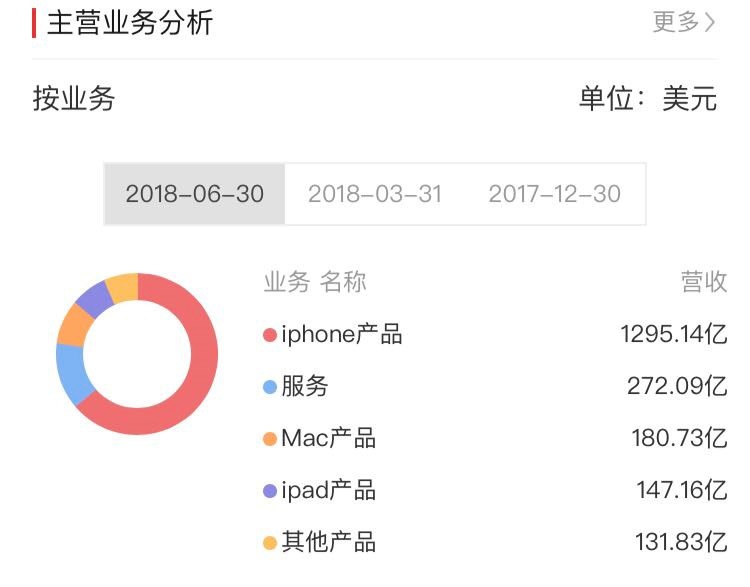Screen dimensions: 750x587
Task: Select the ipad产品 row label
Action: (328, 490)
